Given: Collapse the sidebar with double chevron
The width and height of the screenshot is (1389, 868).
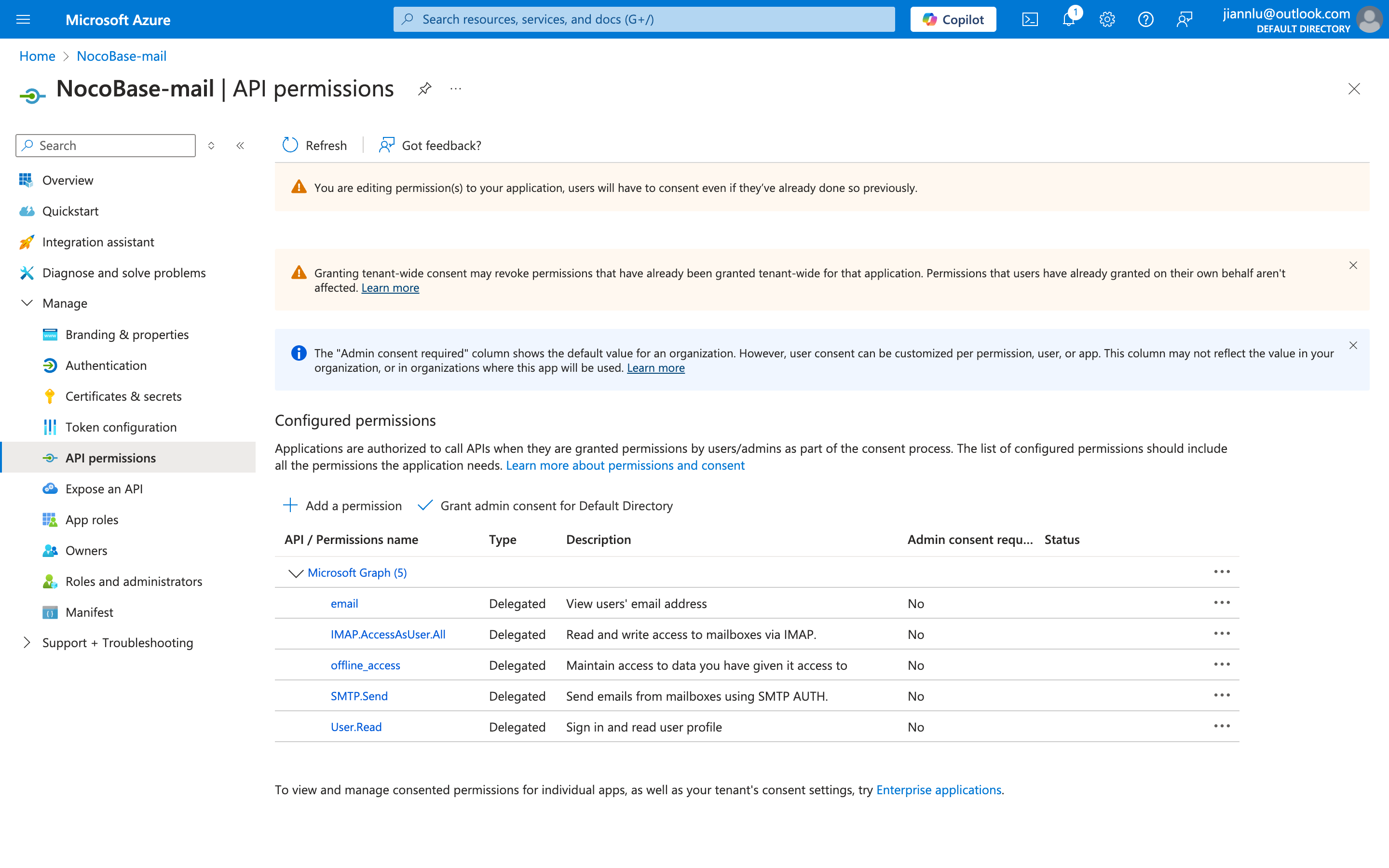Looking at the screenshot, I should click(x=241, y=146).
